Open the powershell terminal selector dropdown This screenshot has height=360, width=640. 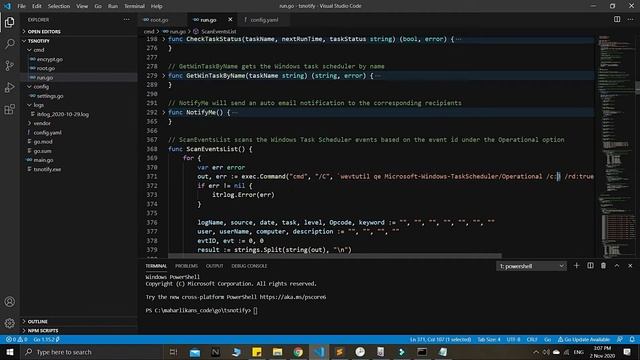click(x=531, y=266)
